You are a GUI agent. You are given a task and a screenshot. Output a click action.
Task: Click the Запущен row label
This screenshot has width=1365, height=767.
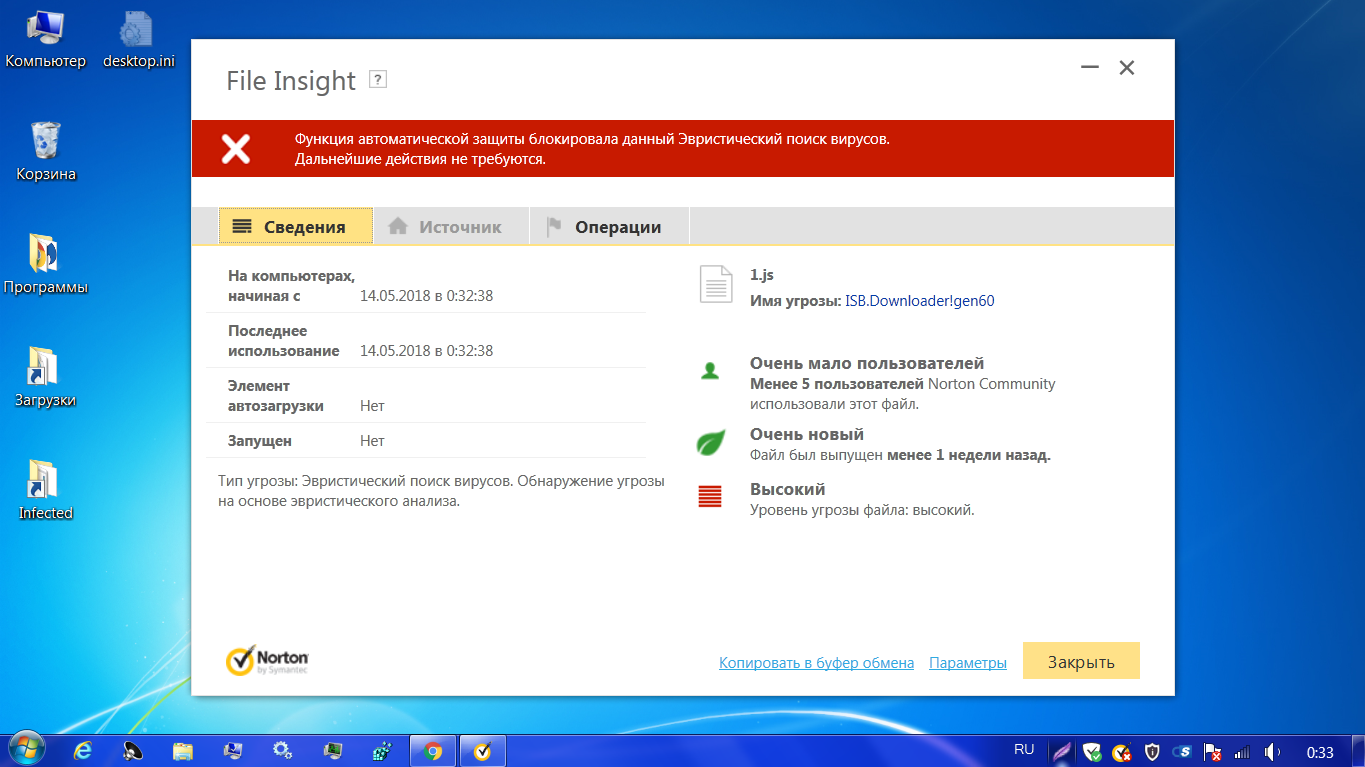260,441
